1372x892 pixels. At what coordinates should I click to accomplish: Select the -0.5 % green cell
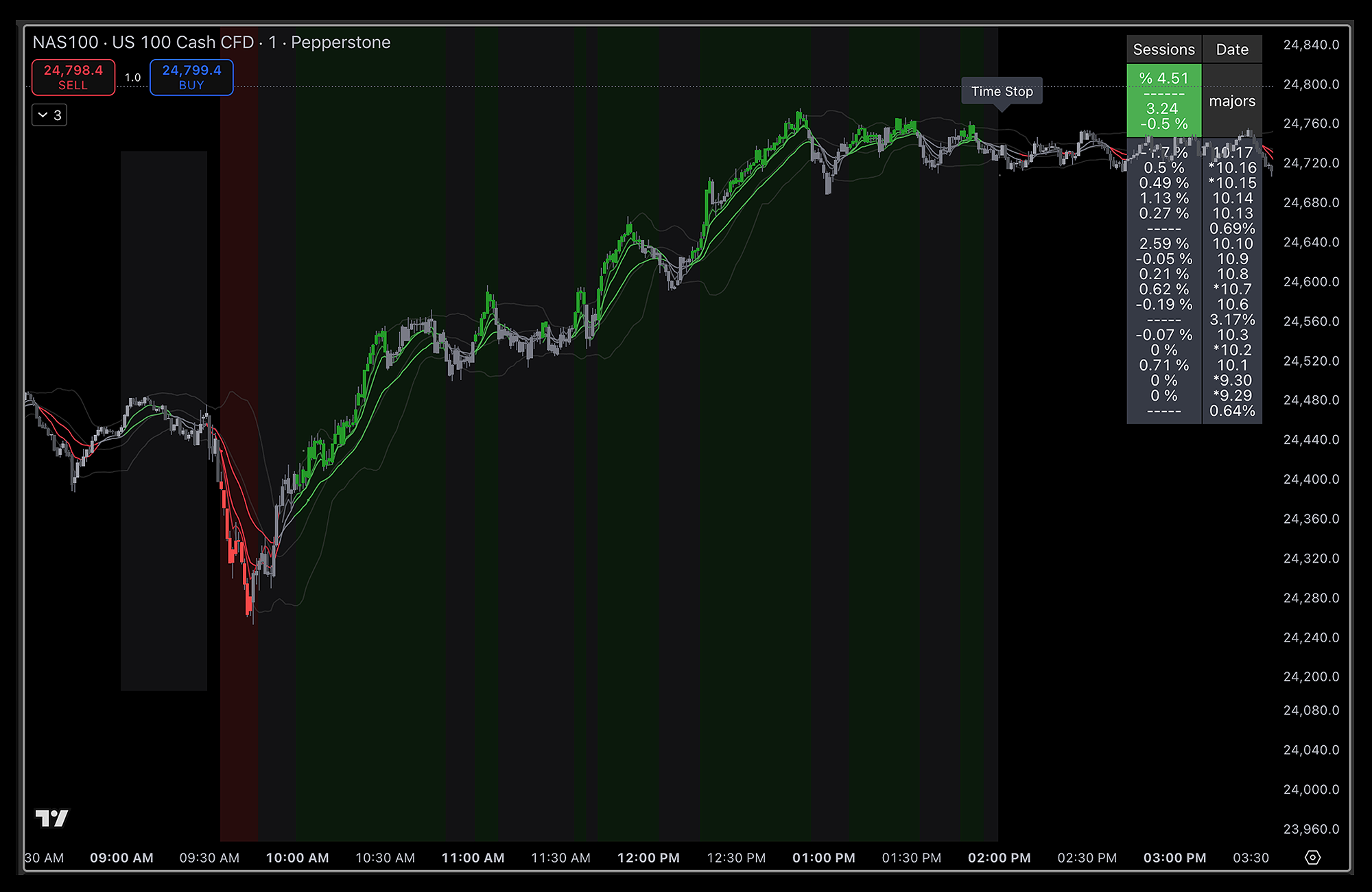(x=1164, y=124)
